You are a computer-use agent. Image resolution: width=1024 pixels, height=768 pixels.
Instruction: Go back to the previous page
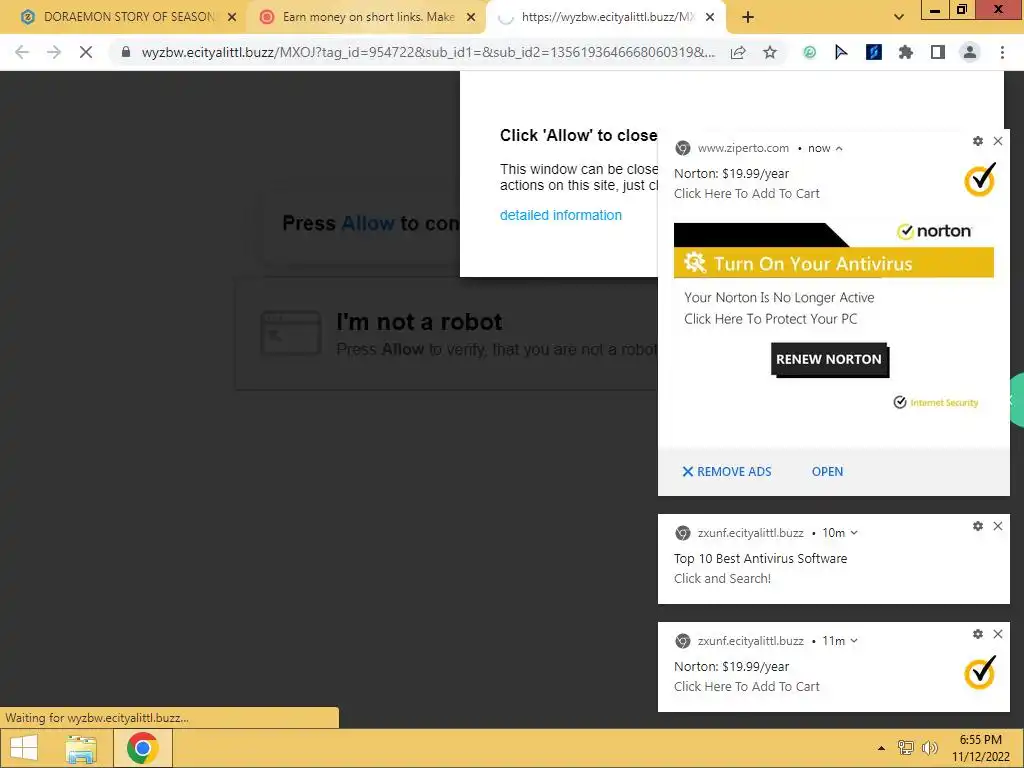coord(22,52)
